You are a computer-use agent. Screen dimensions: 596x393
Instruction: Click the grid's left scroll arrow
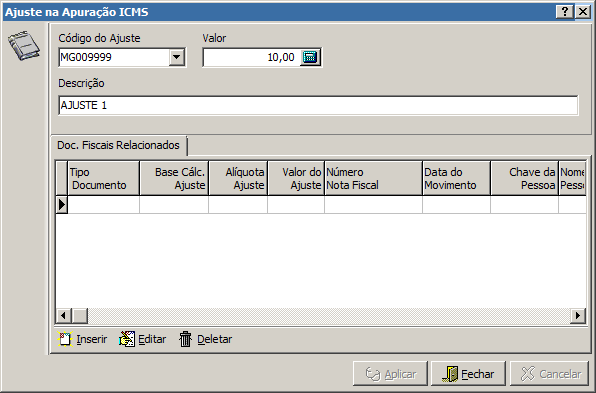[x=63, y=315]
